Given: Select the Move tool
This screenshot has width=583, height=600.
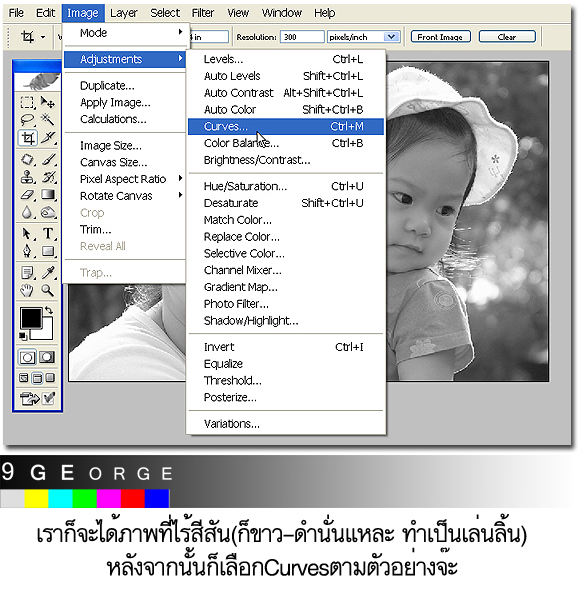Looking at the screenshot, I should pos(48,102).
